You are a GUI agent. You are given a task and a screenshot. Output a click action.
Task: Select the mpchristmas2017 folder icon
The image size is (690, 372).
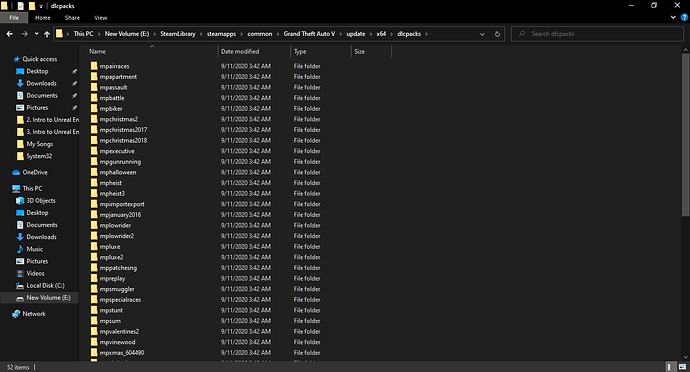(x=94, y=129)
